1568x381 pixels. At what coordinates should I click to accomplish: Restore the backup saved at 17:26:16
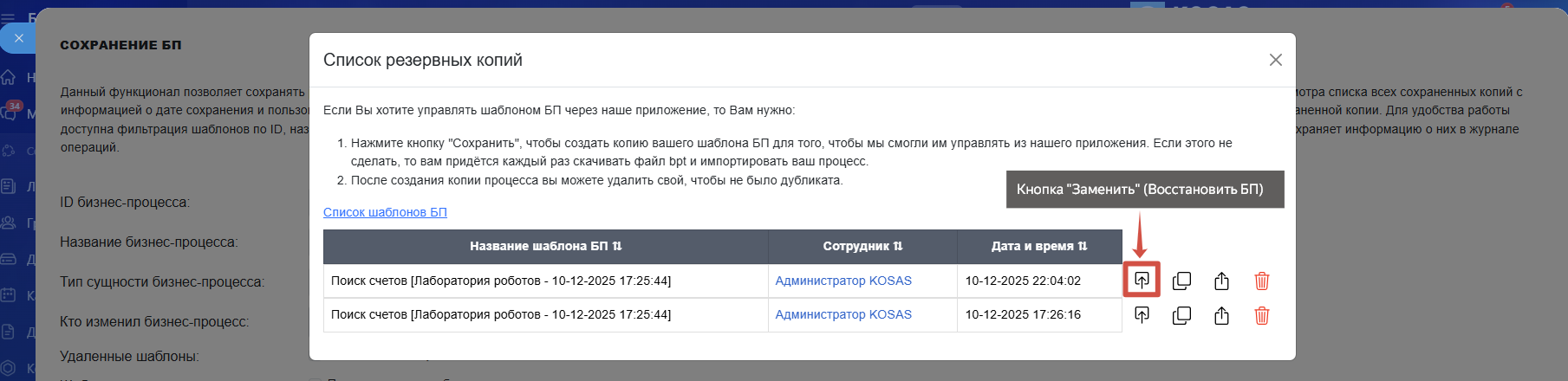[x=1142, y=315]
